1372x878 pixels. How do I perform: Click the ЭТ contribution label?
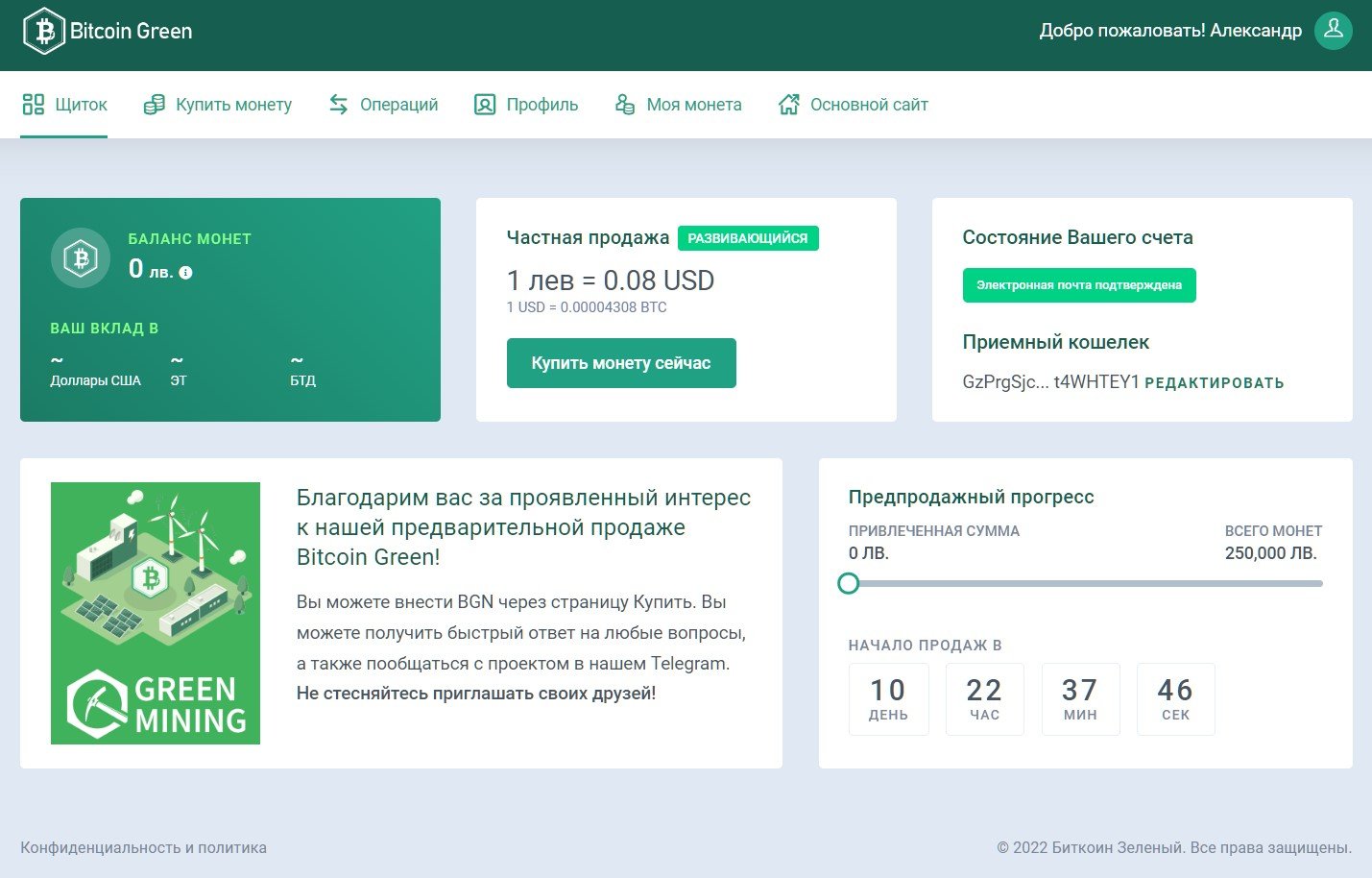[179, 380]
